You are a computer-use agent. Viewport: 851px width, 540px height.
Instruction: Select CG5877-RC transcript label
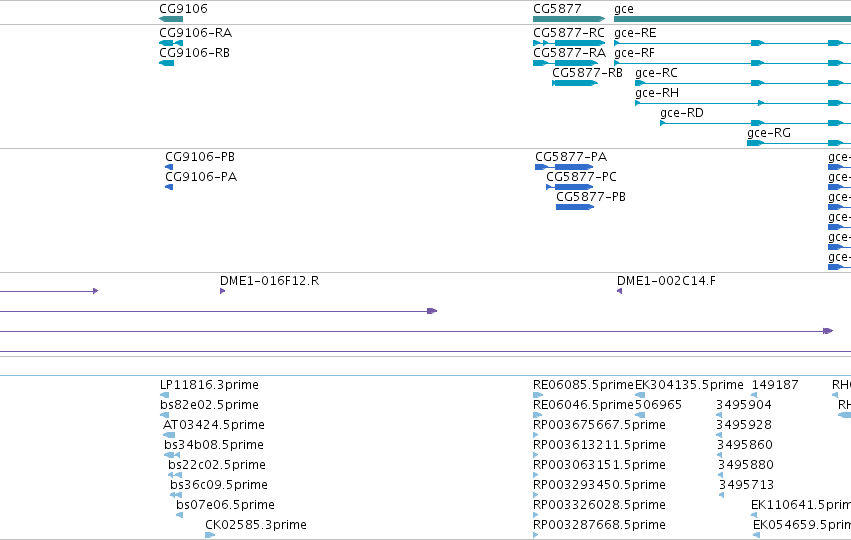tap(569, 33)
